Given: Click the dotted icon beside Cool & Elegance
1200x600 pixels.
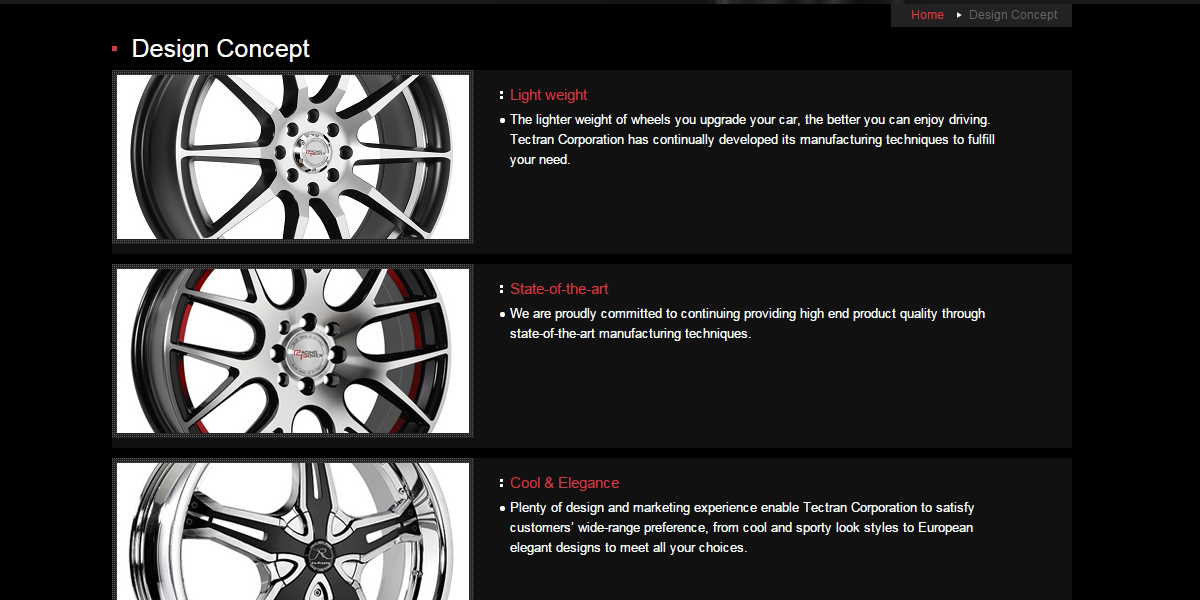Looking at the screenshot, I should 502,483.
